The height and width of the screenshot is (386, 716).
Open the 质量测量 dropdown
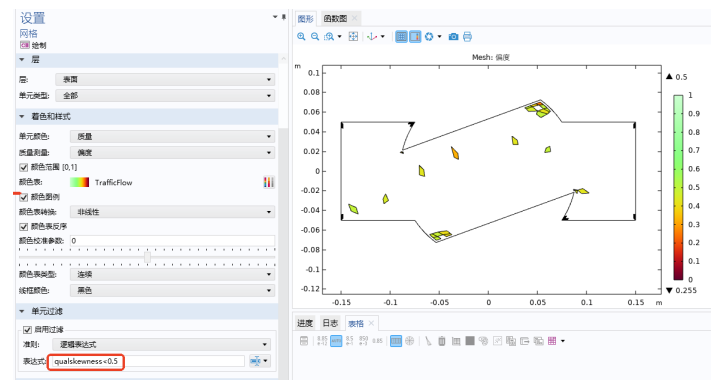tap(172, 153)
